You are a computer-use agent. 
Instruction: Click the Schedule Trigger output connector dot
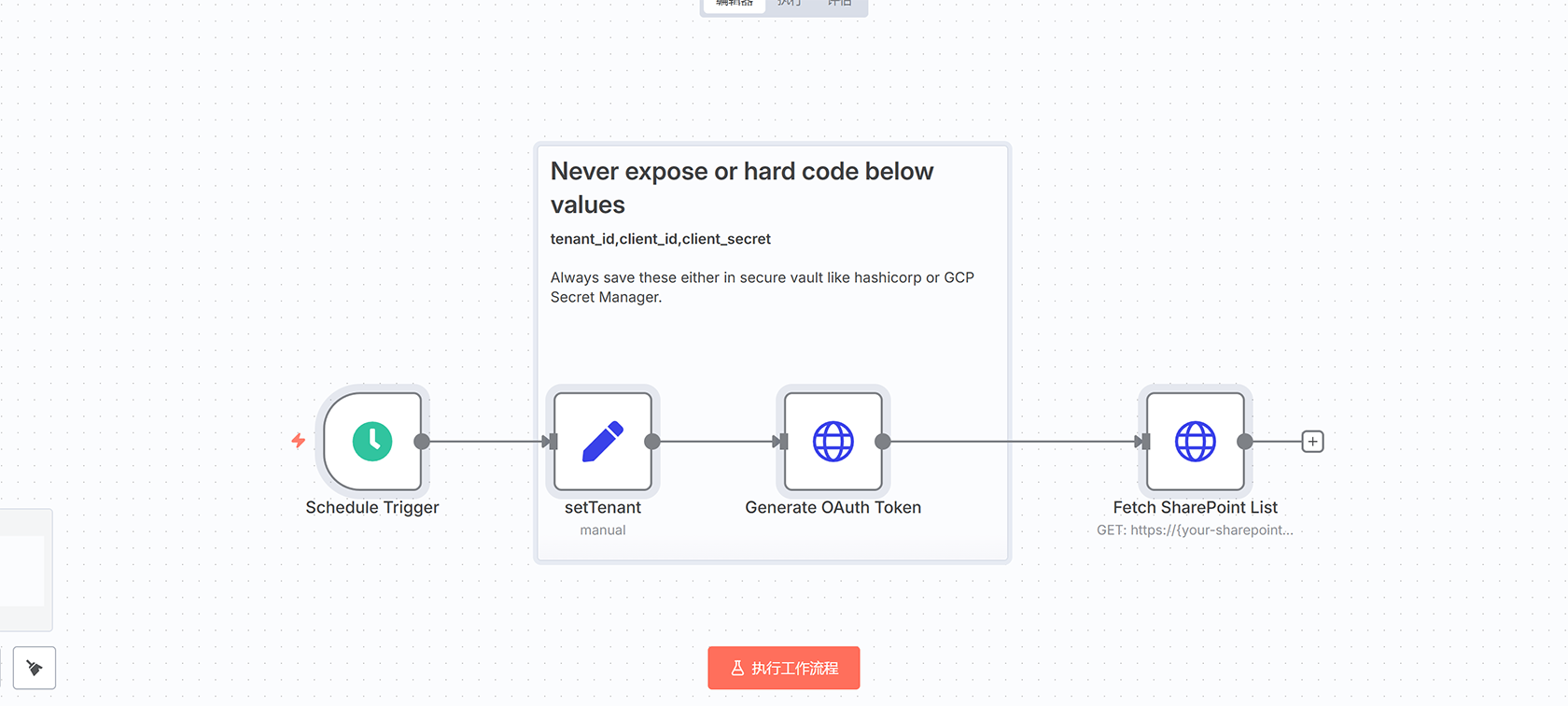tap(422, 442)
